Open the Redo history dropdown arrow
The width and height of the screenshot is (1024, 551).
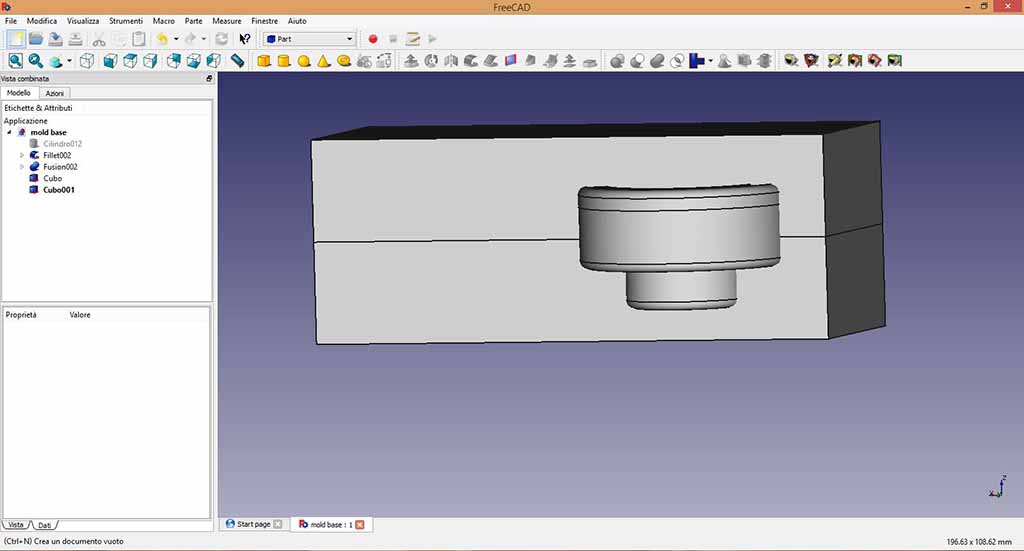point(204,39)
